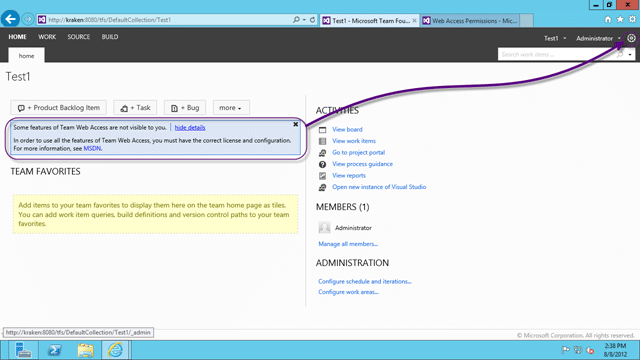Click the Open new Visual Studio instance icon
This screenshot has height=360, width=640.
pos(322,187)
